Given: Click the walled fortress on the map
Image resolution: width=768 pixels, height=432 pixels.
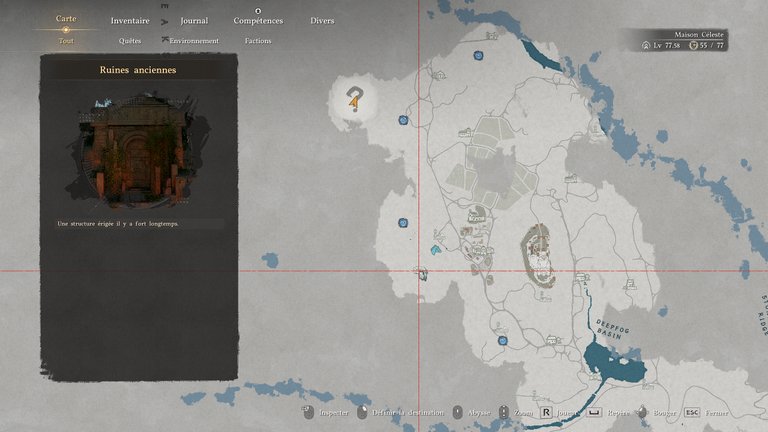Looking at the screenshot, I should [541, 256].
